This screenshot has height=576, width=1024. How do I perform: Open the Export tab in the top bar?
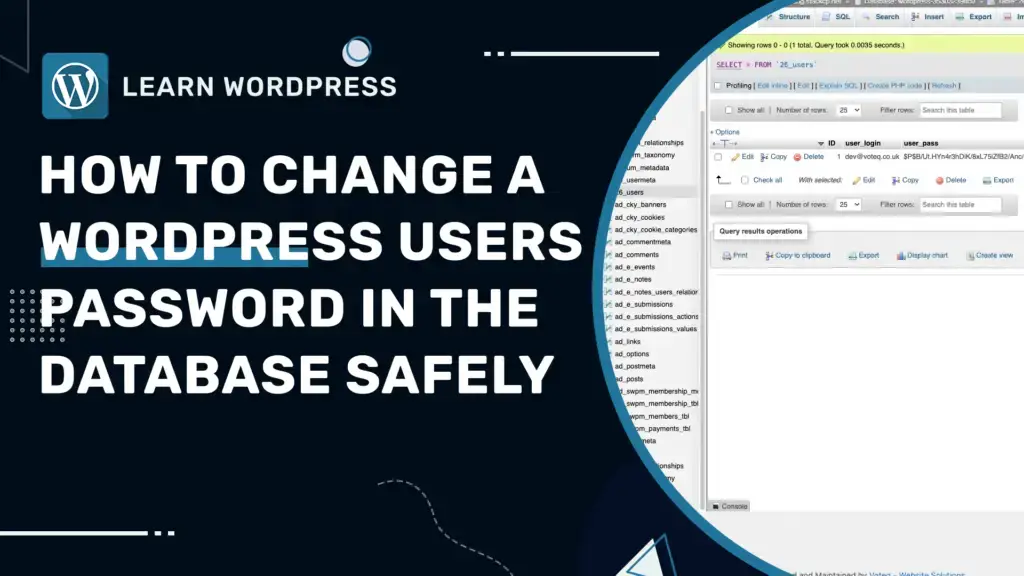tap(980, 17)
